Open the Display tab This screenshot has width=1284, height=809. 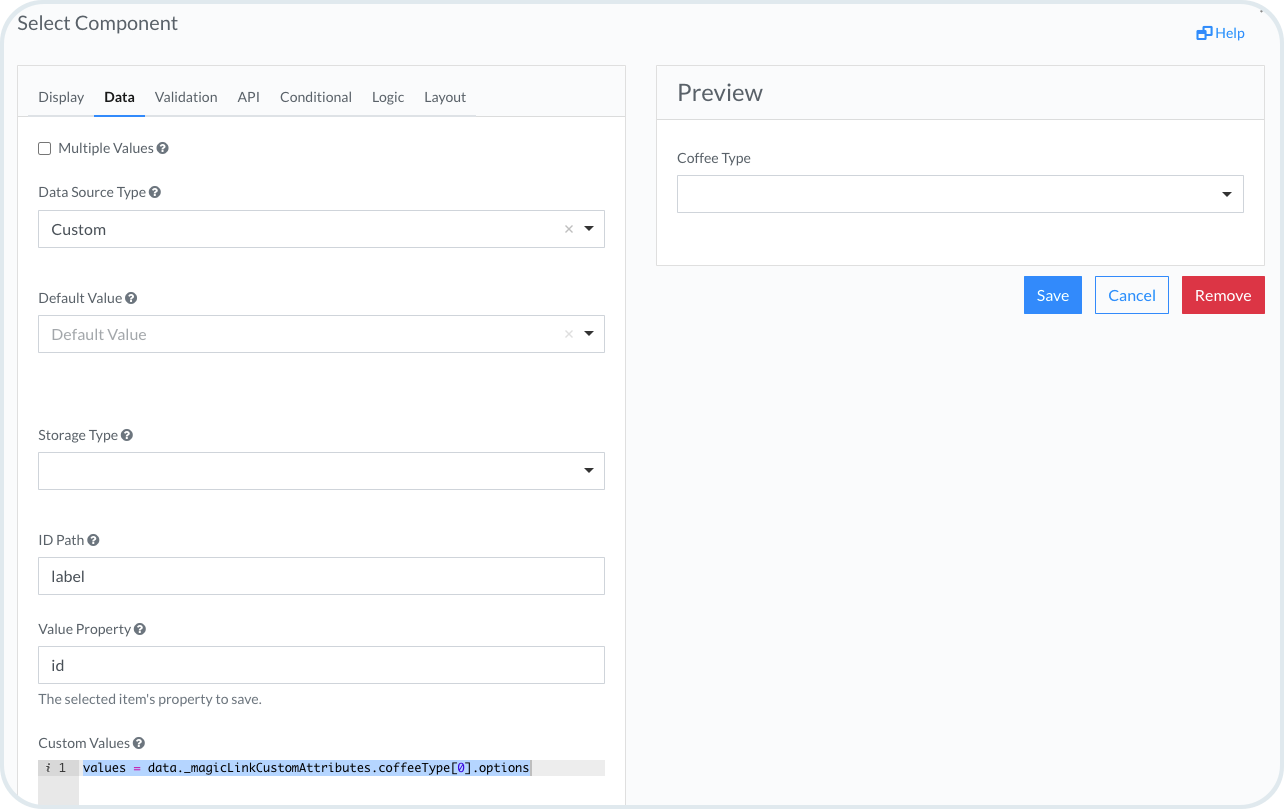tap(61, 97)
